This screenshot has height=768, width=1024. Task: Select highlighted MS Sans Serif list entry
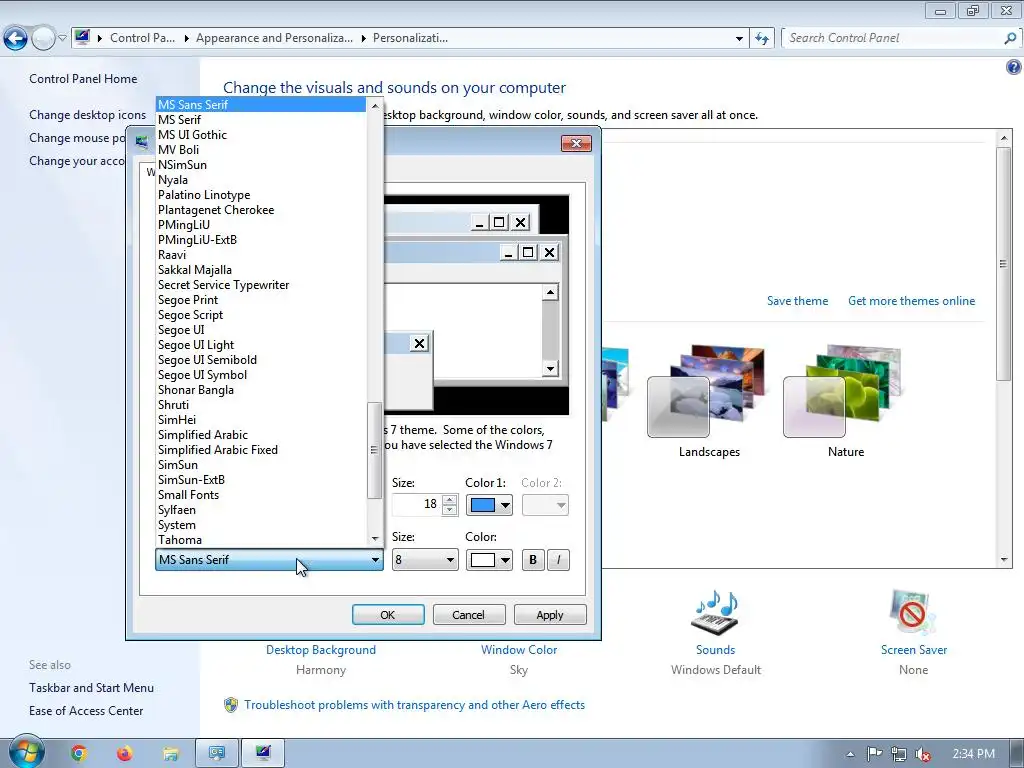click(x=261, y=104)
